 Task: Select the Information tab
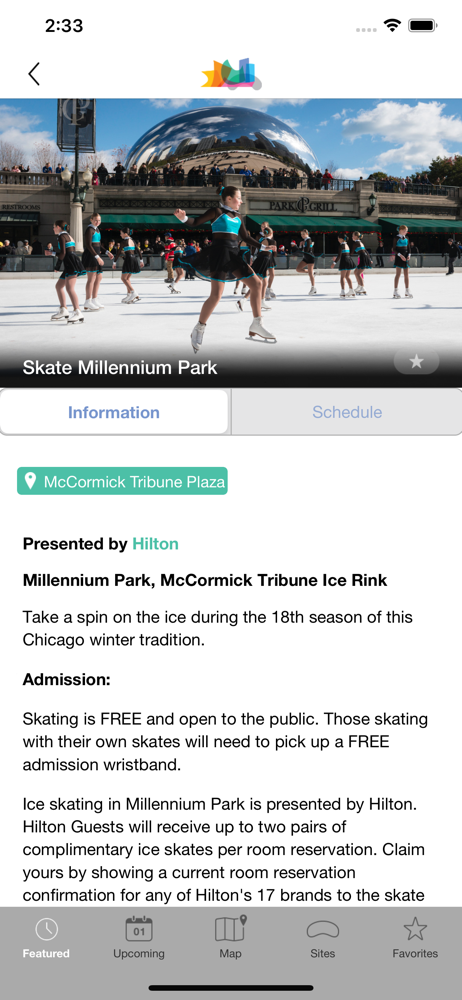(x=114, y=412)
